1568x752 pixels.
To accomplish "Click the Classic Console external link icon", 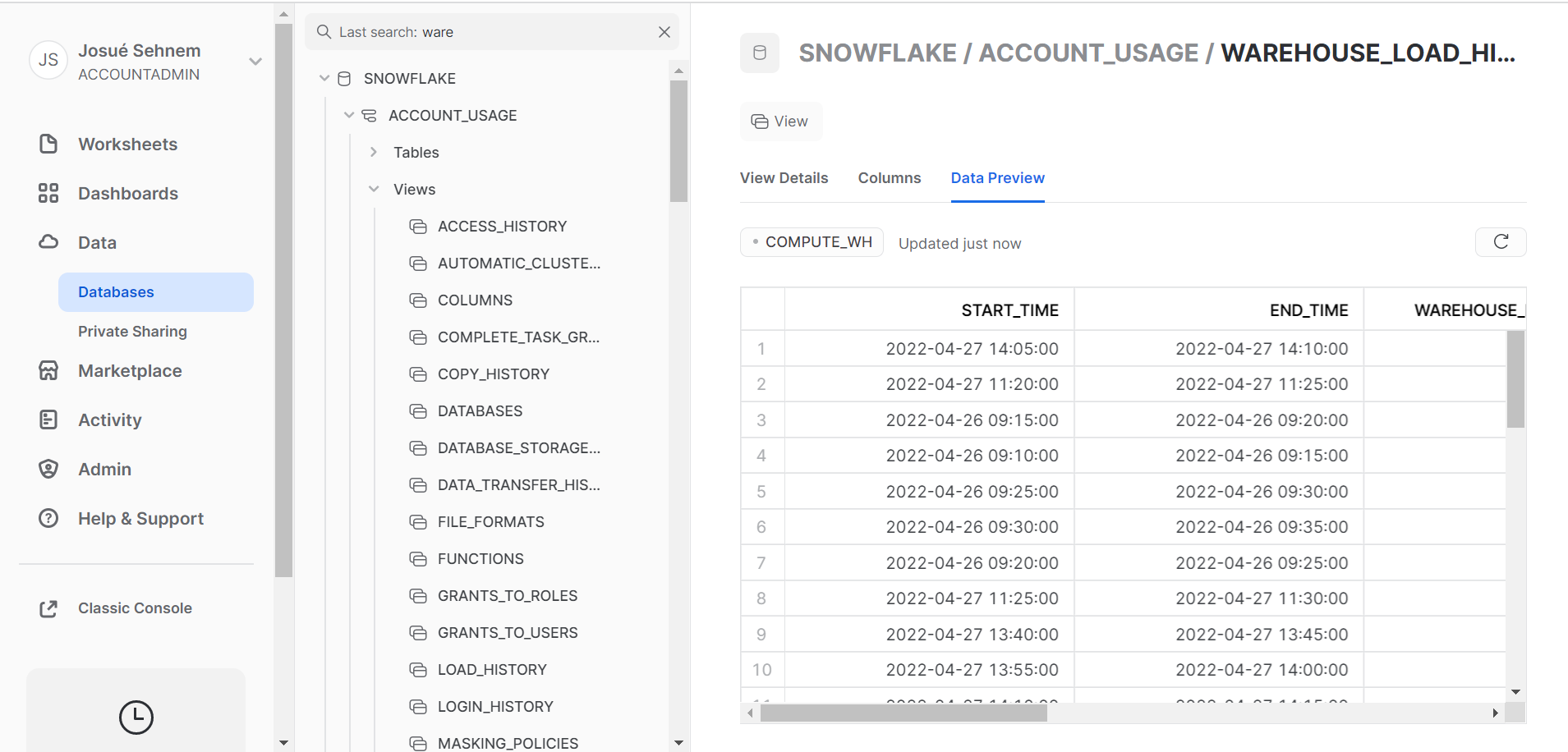I will tap(48, 608).
